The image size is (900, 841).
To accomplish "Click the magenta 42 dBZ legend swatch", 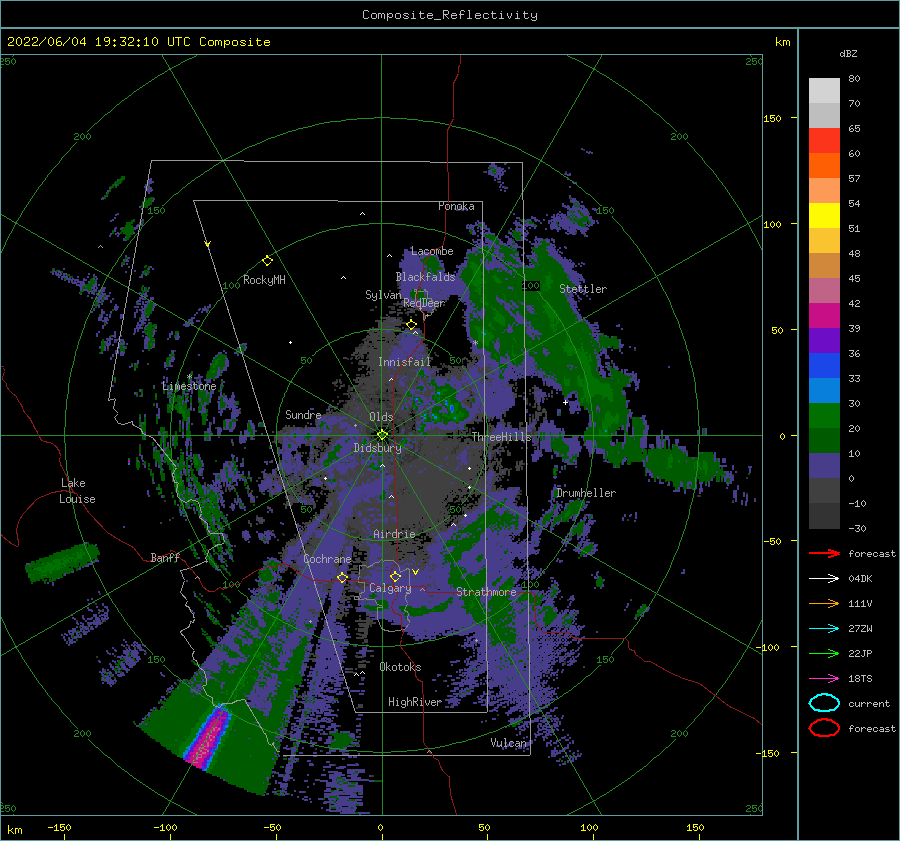I will [x=824, y=315].
